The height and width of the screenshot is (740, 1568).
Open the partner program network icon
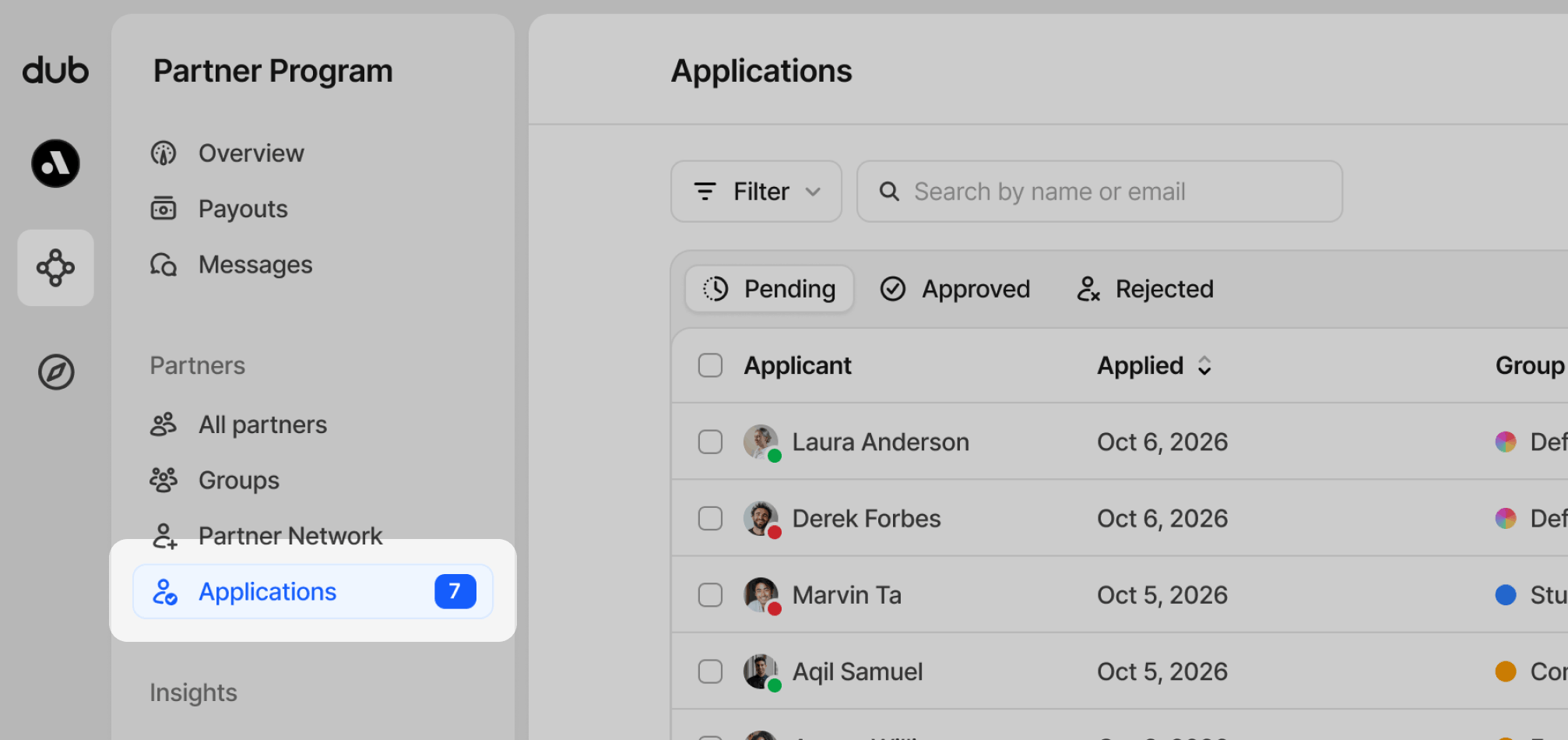55,268
